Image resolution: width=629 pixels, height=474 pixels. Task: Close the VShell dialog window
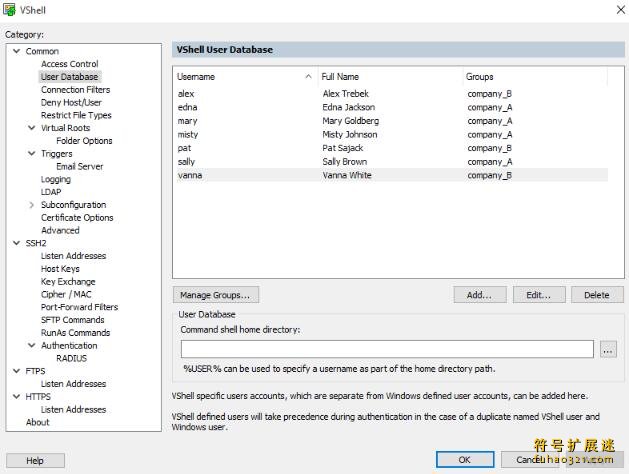(621, 10)
